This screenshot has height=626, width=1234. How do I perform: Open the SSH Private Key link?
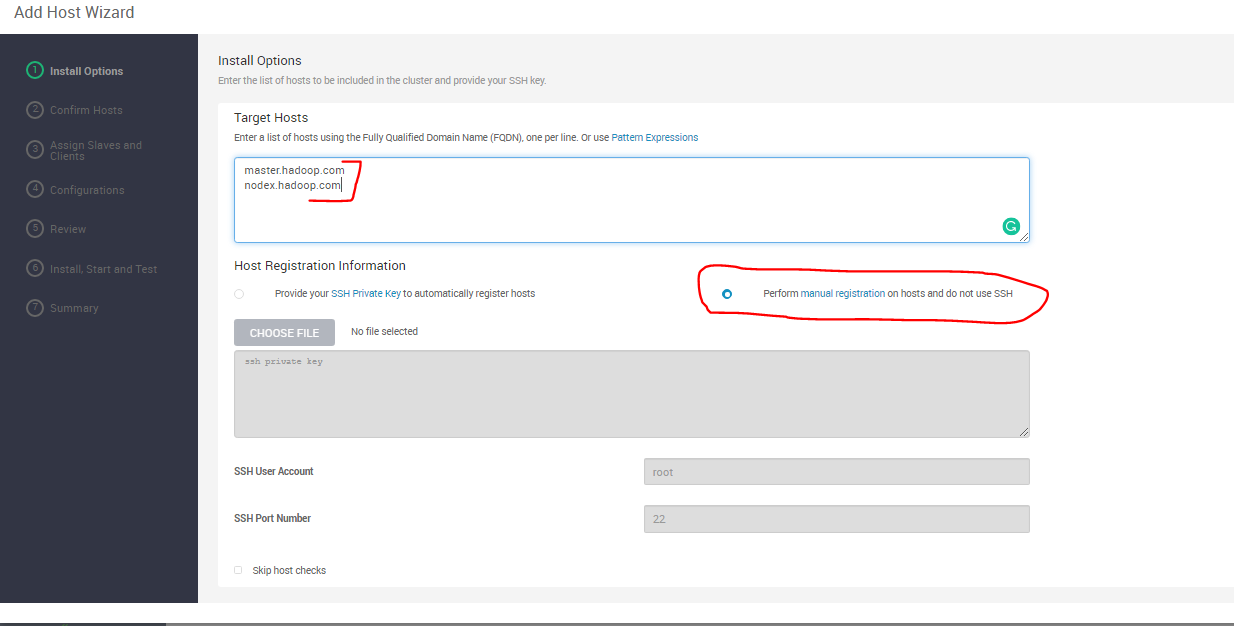click(366, 294)
